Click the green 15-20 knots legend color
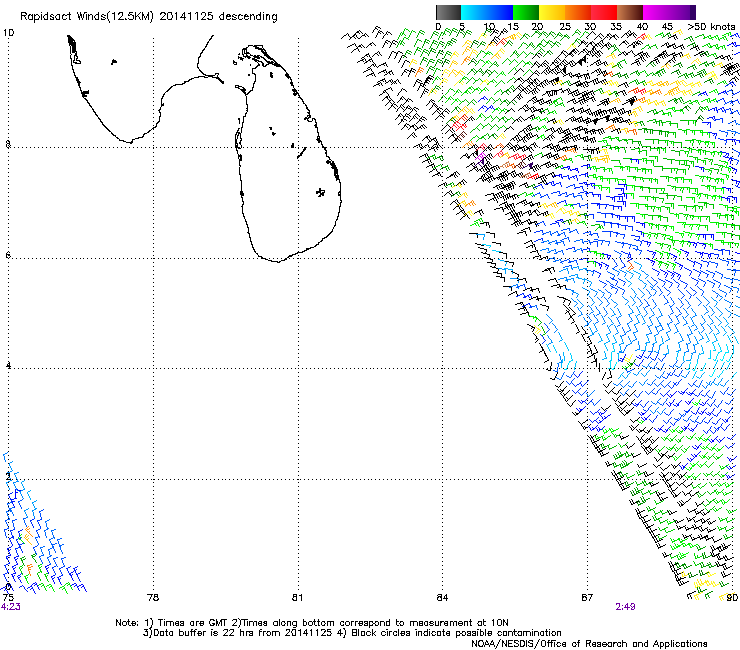Viewport: 740px width, 650px height. 526,12
